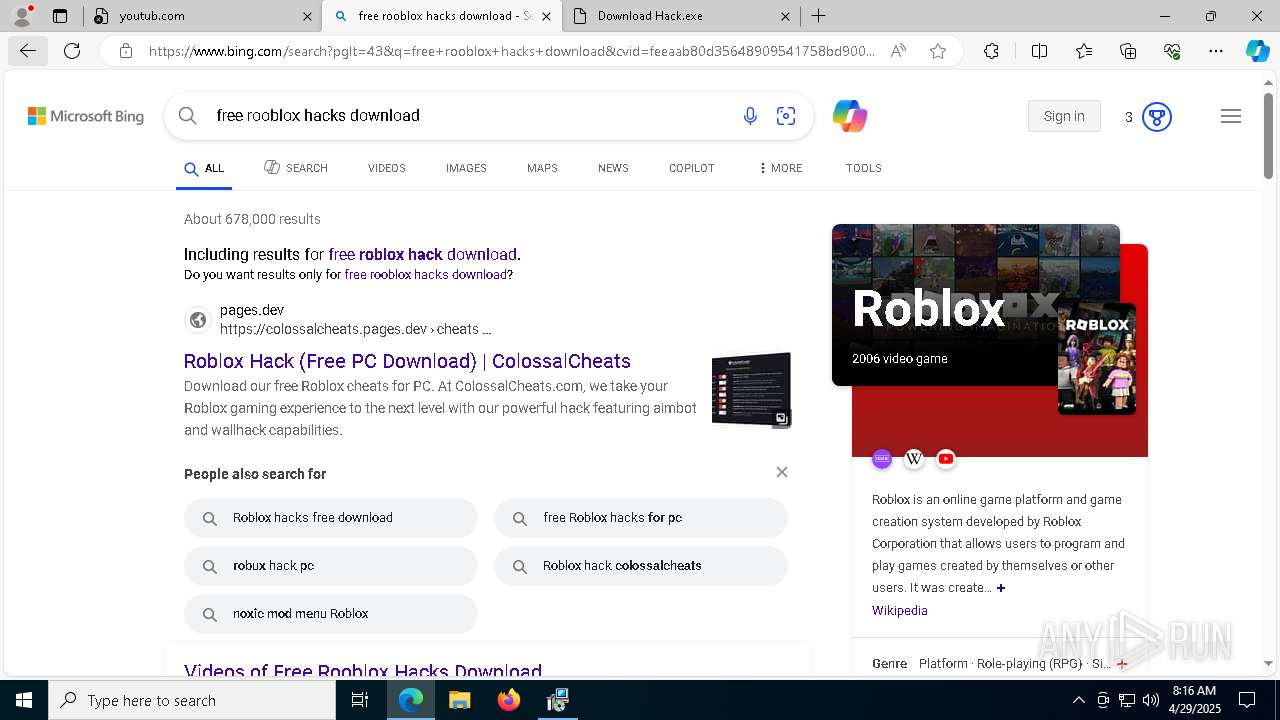Open split screen icon in toolbar
Screen dimensions: 1280x720
click(1039, 51)
